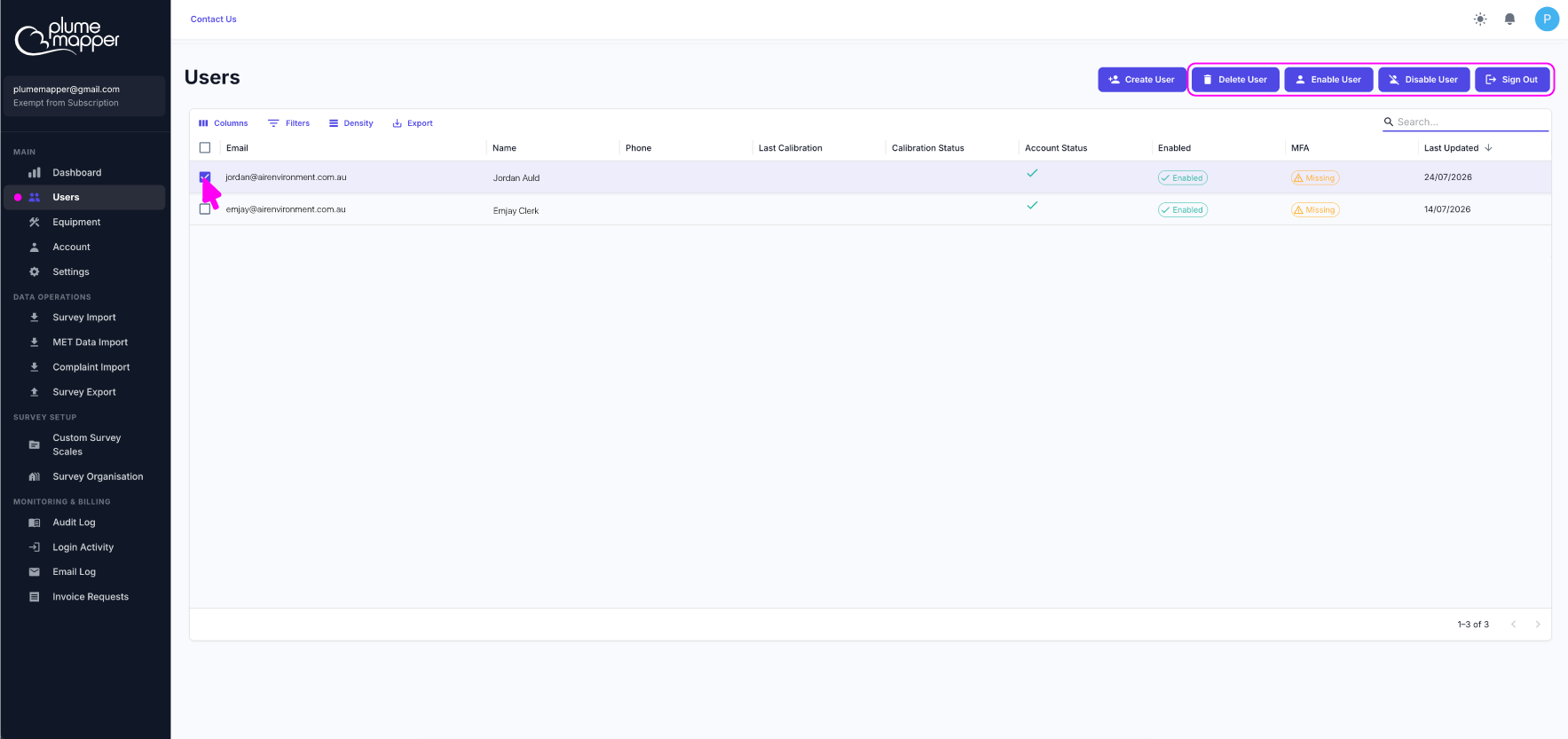Click the Plume Mapper logo
This screenshot has height=739, width=1568.
coord(67,36)
